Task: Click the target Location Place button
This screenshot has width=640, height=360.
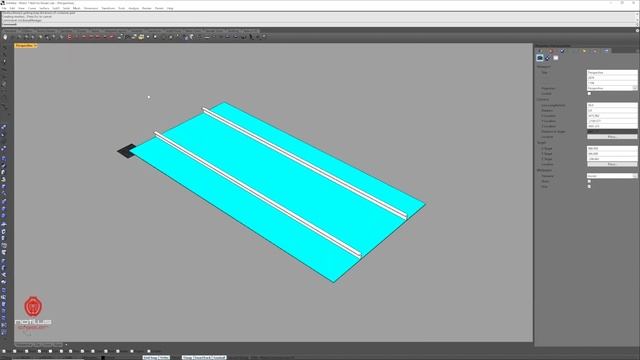Action: click(x=612, y=164)
